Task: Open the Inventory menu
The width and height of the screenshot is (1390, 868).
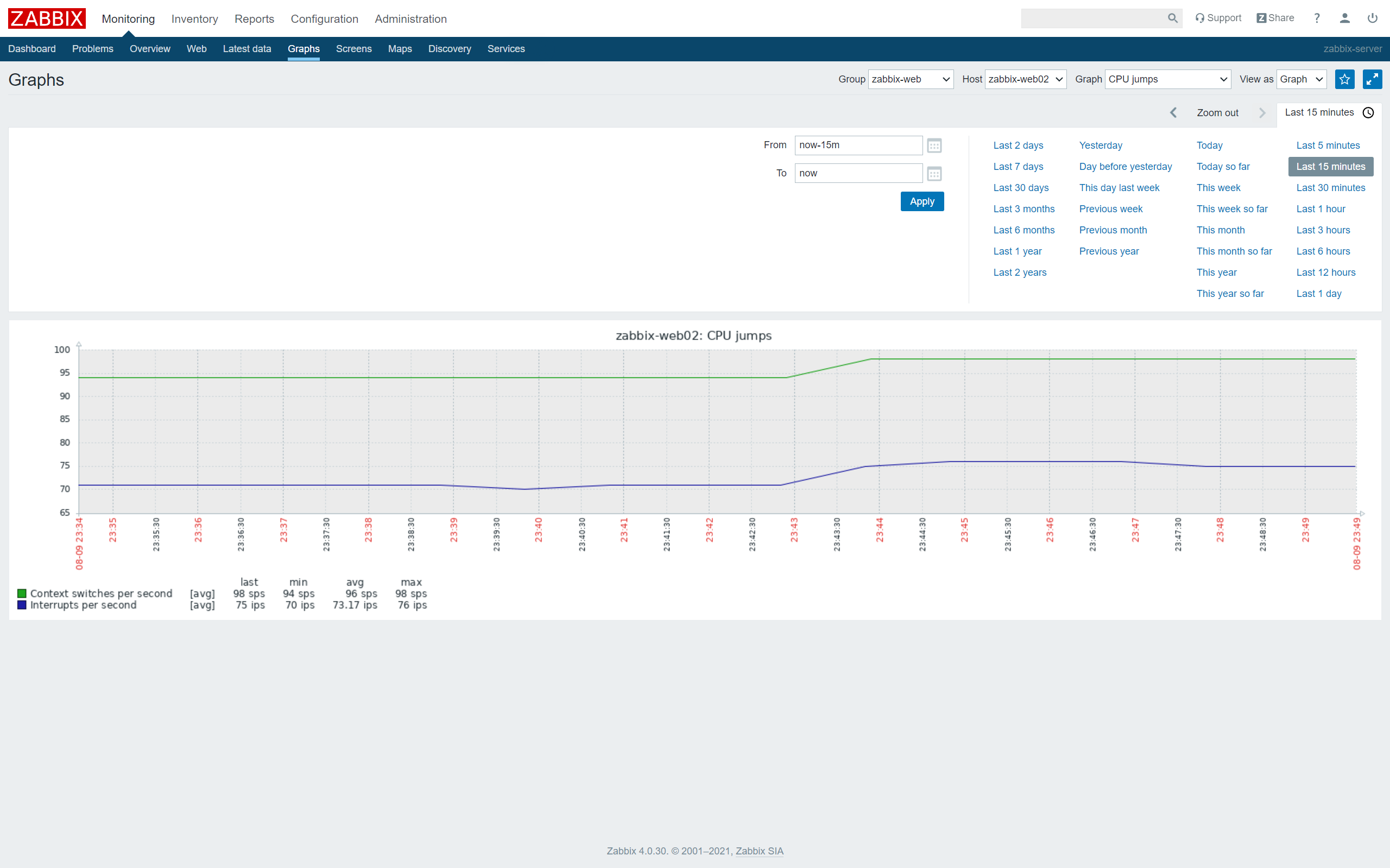Action: click(x=194, y=19)
